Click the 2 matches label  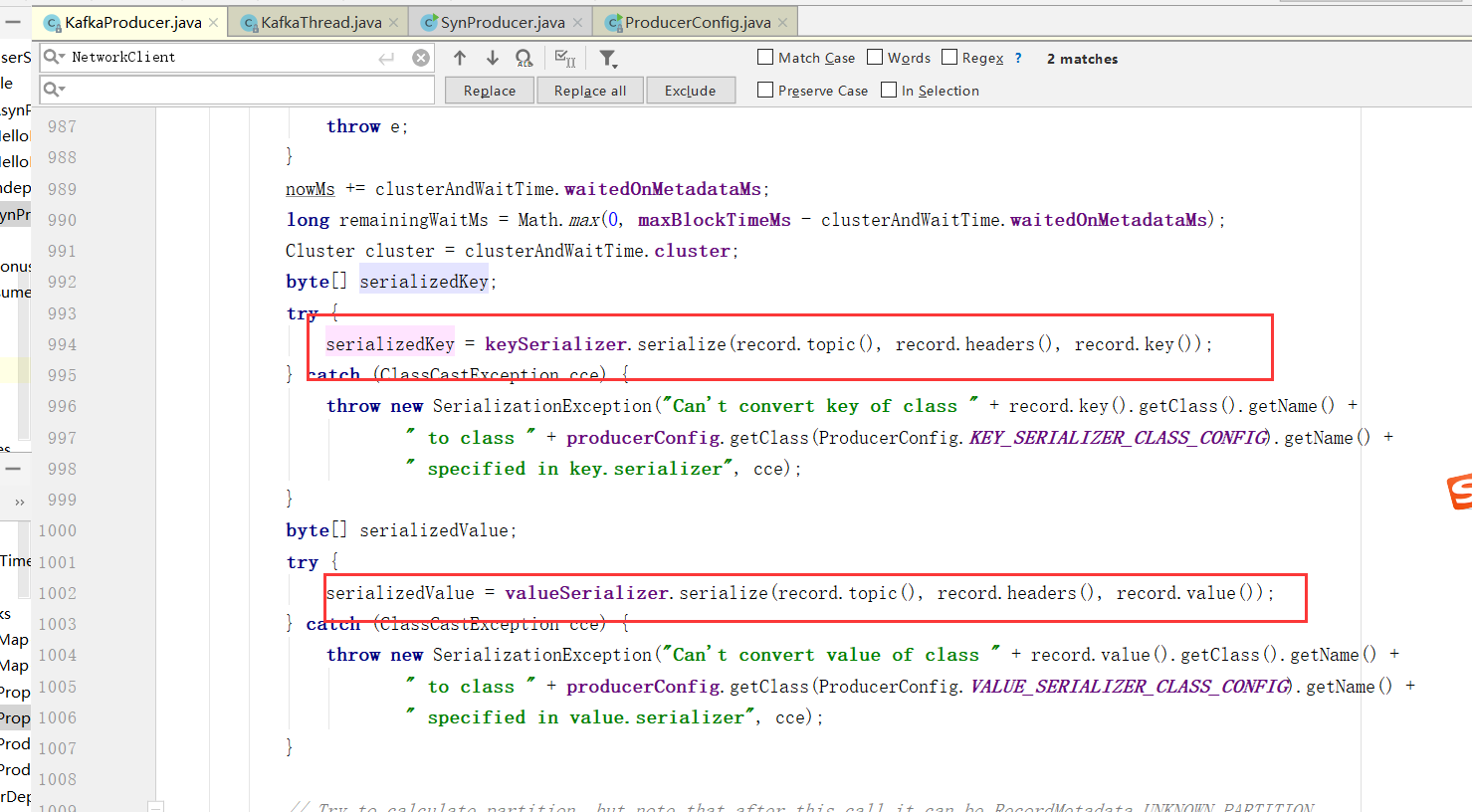click(1083, 59)
